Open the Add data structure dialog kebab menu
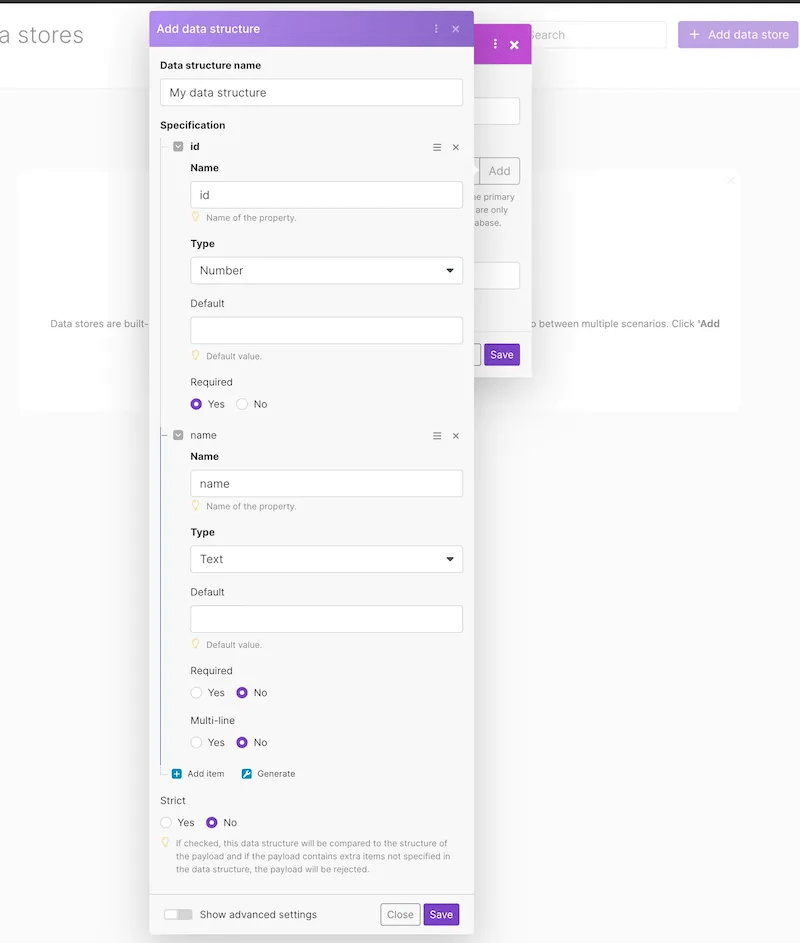This screenshot has height=943, width=800. pyautogui.click(x=436, y=29)
